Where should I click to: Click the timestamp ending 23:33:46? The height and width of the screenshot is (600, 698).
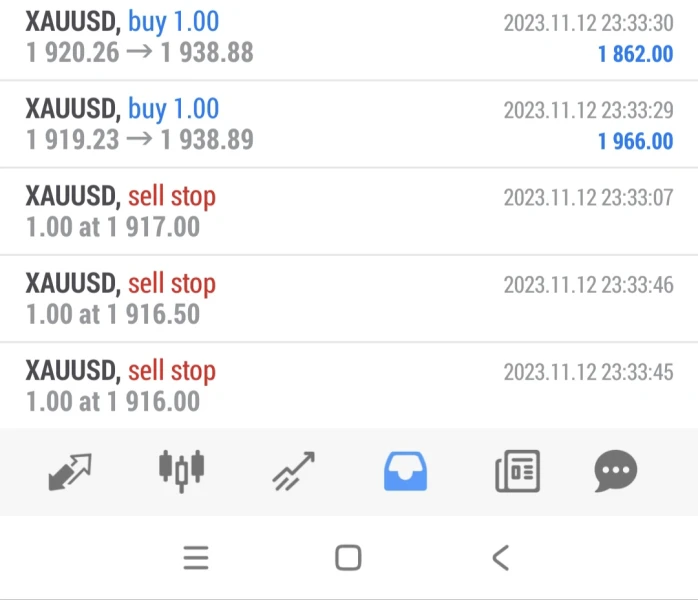[588, 284]
